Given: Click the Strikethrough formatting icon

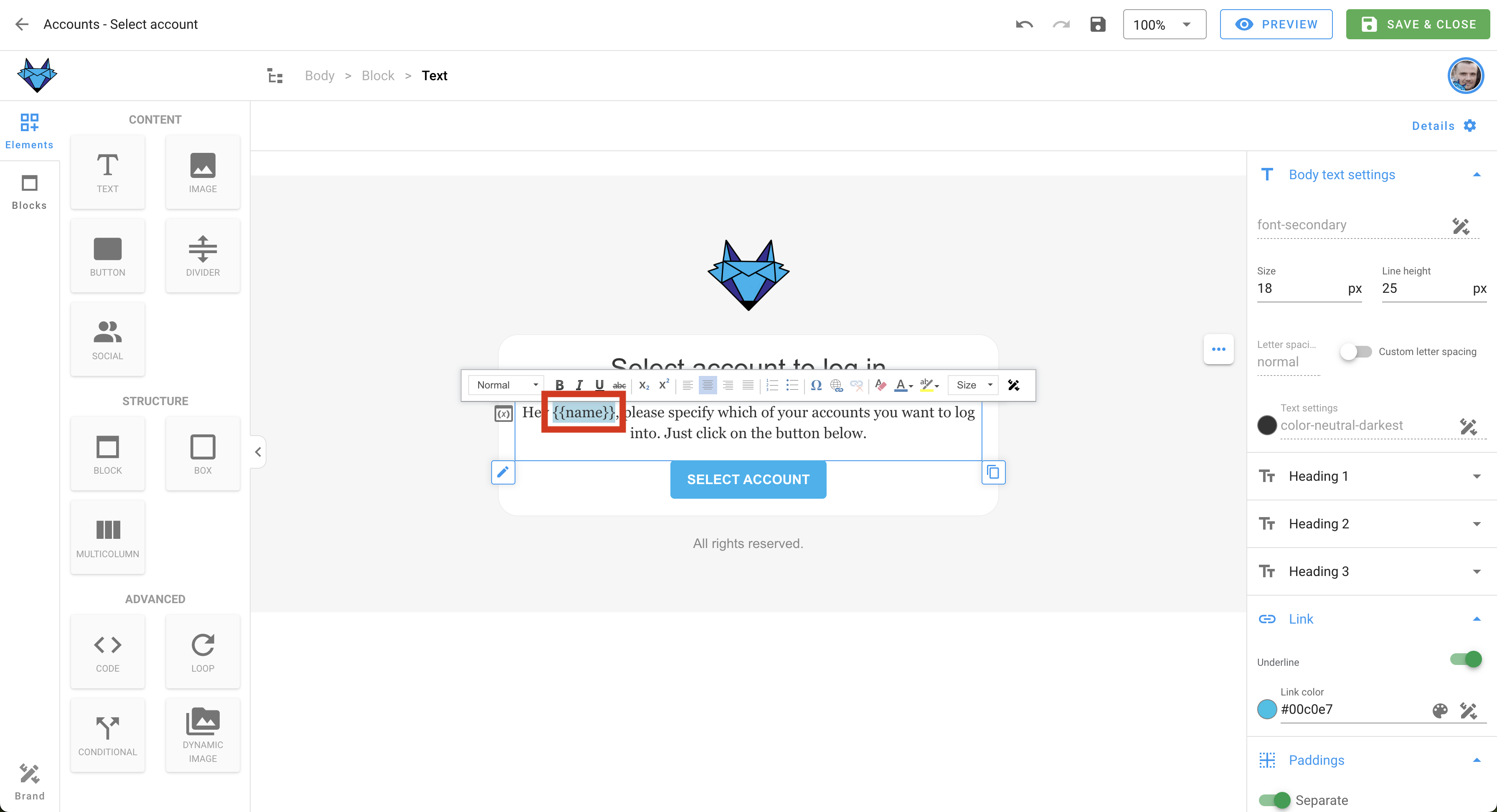Looking at the screenshot, I should [x=618, y=385].
